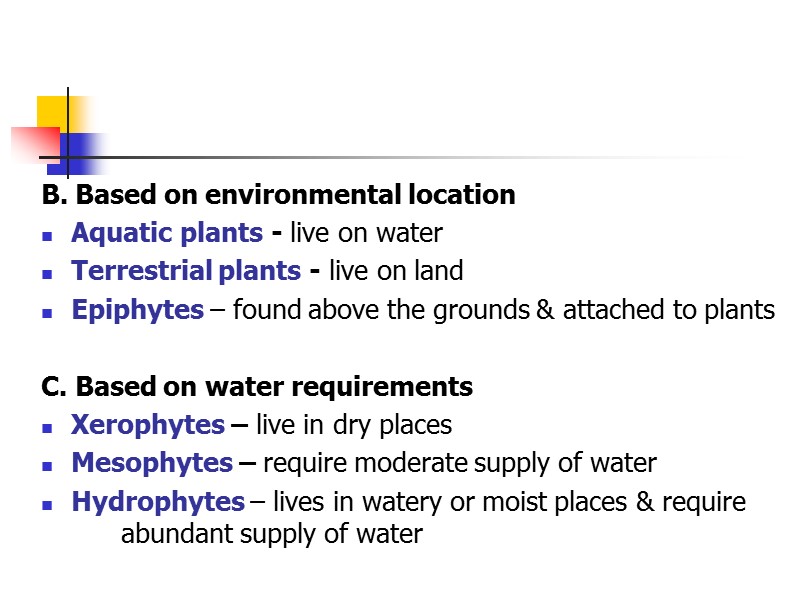Click the text "require moderate supply of water"
Viewport: 800px width, 600px height.
click(x=460, y=463)
